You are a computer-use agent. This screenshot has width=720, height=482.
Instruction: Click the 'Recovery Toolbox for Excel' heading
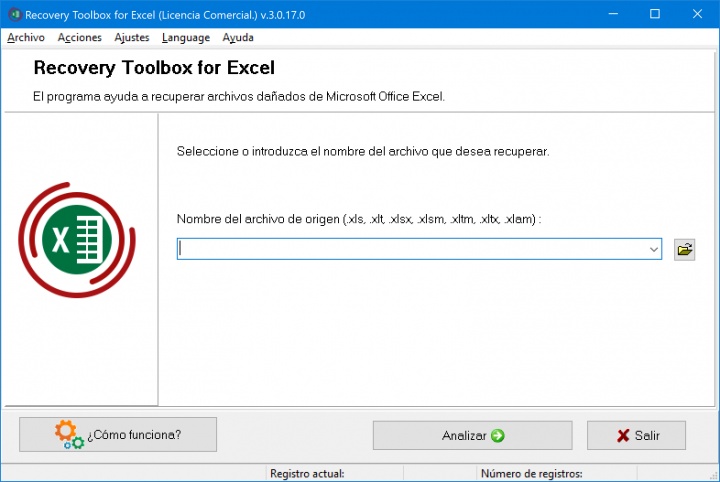pos(154,68)
